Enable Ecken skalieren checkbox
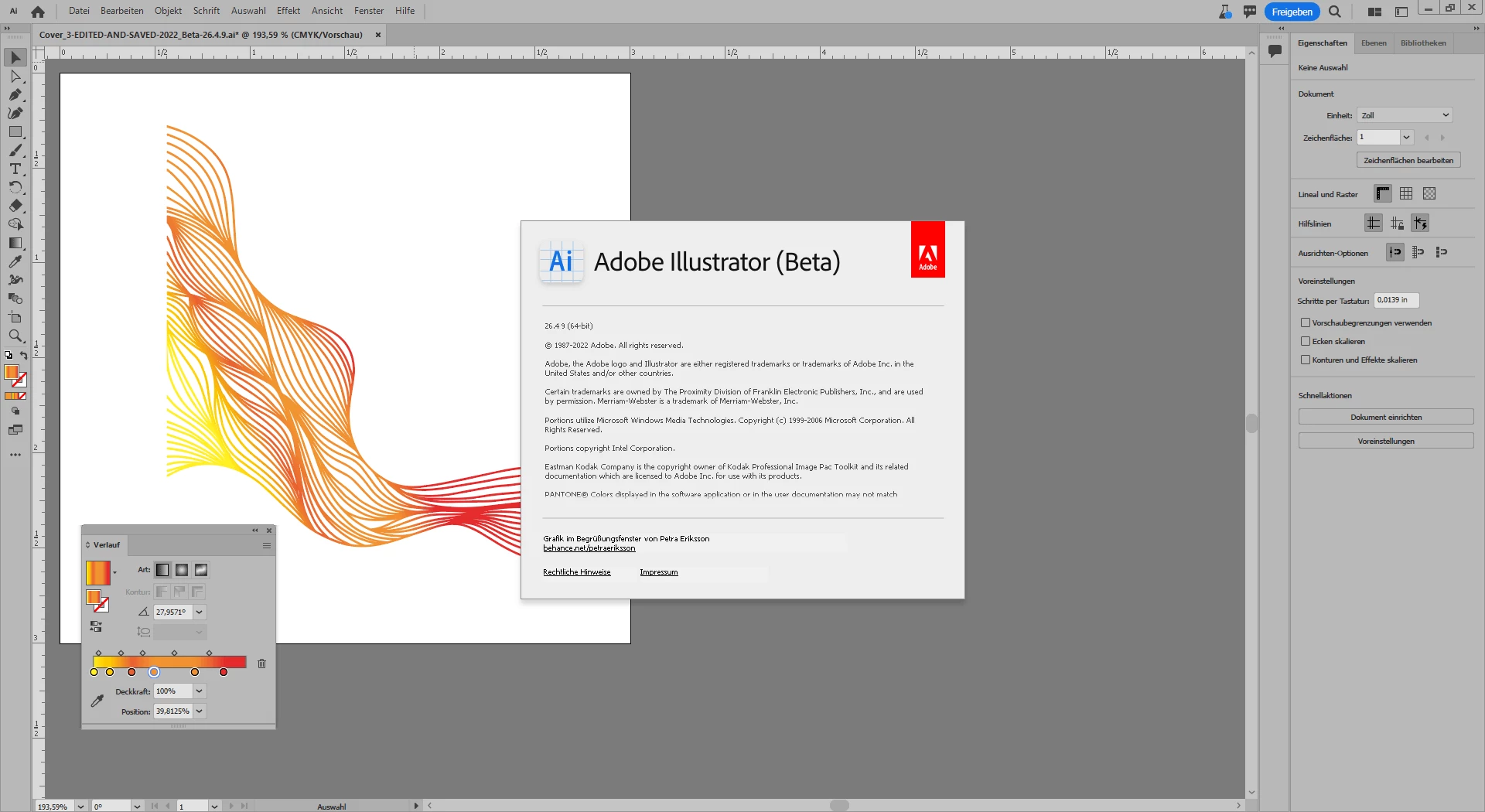The image size is (1485, 812). [1306, 341]
